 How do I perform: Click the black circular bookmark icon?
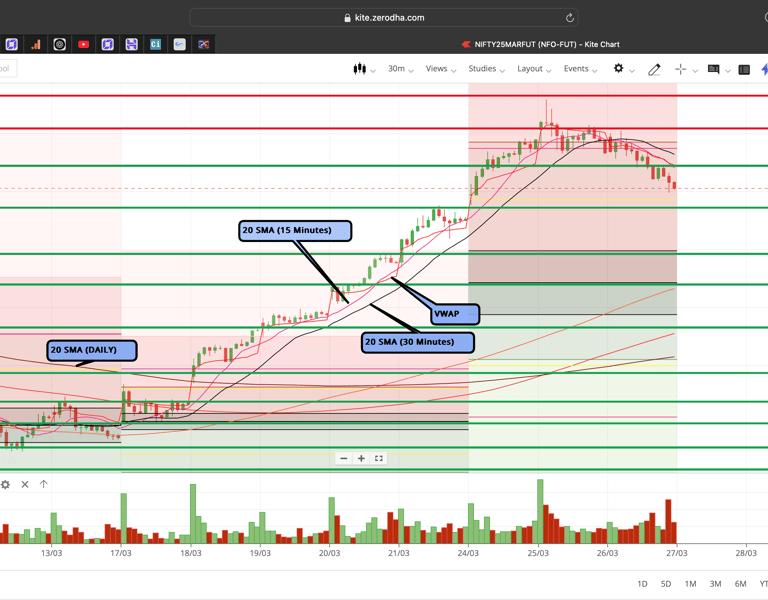60,45
